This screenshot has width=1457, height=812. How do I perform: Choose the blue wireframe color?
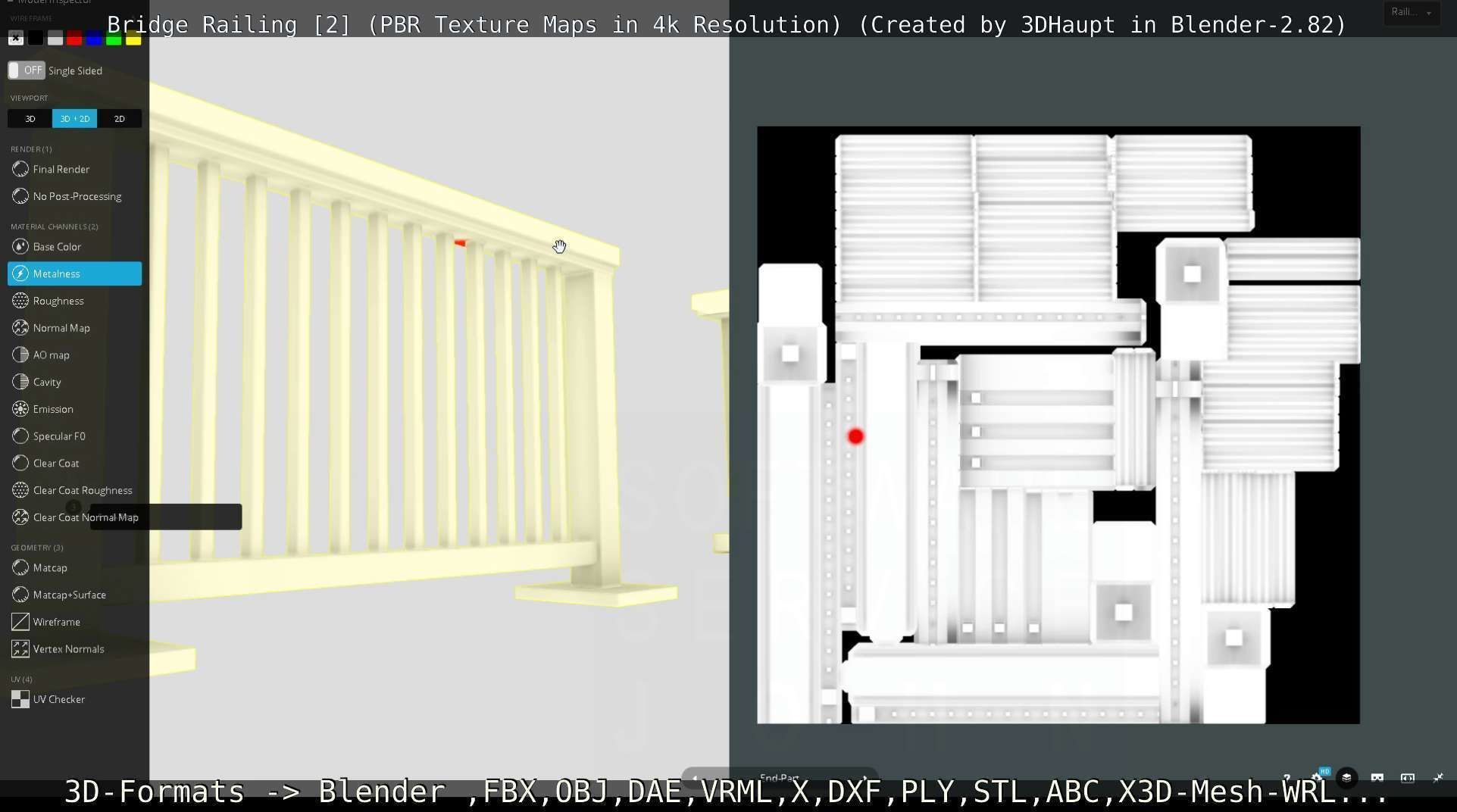coord(94,38)
